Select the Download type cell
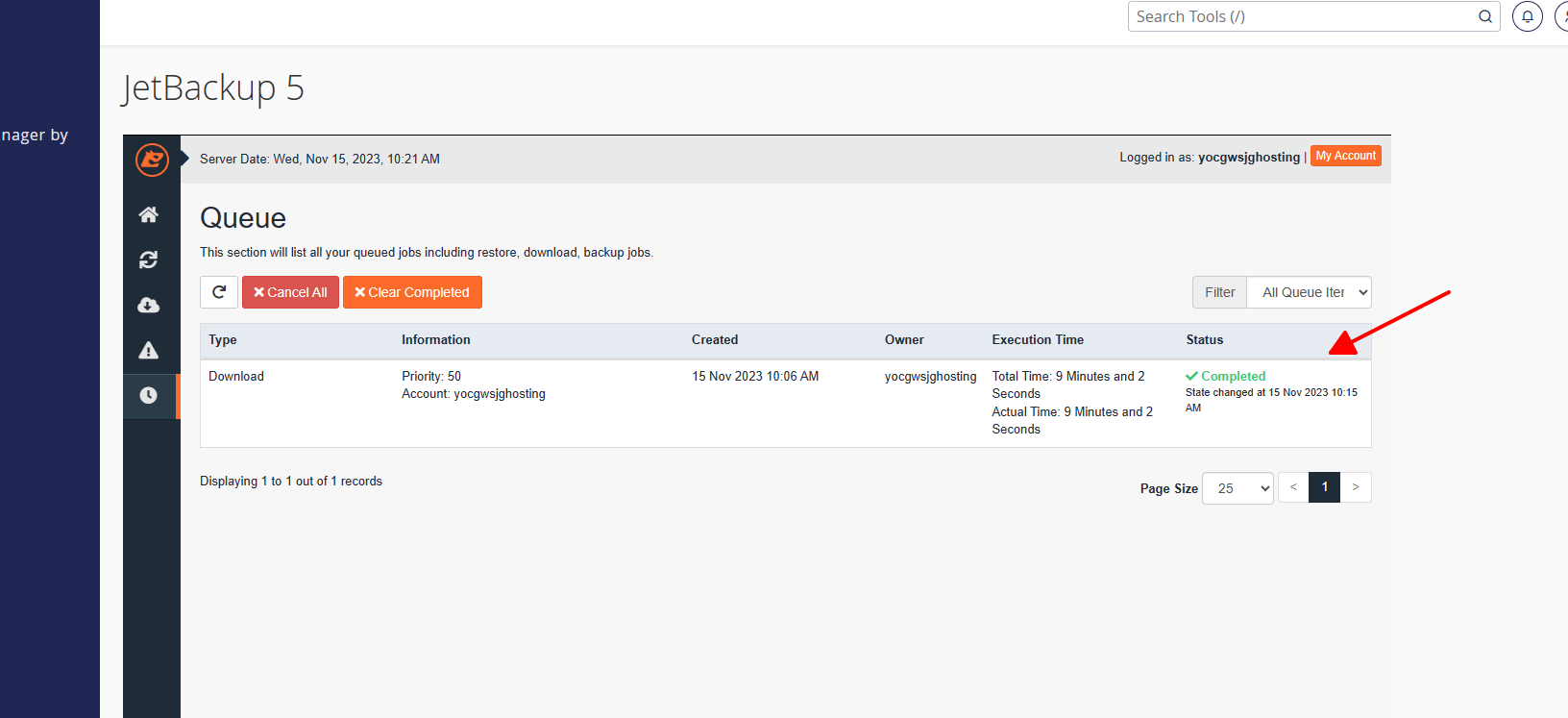This screenshot has height=718, width=1568. pyautogui.click(x=236, y=377)
